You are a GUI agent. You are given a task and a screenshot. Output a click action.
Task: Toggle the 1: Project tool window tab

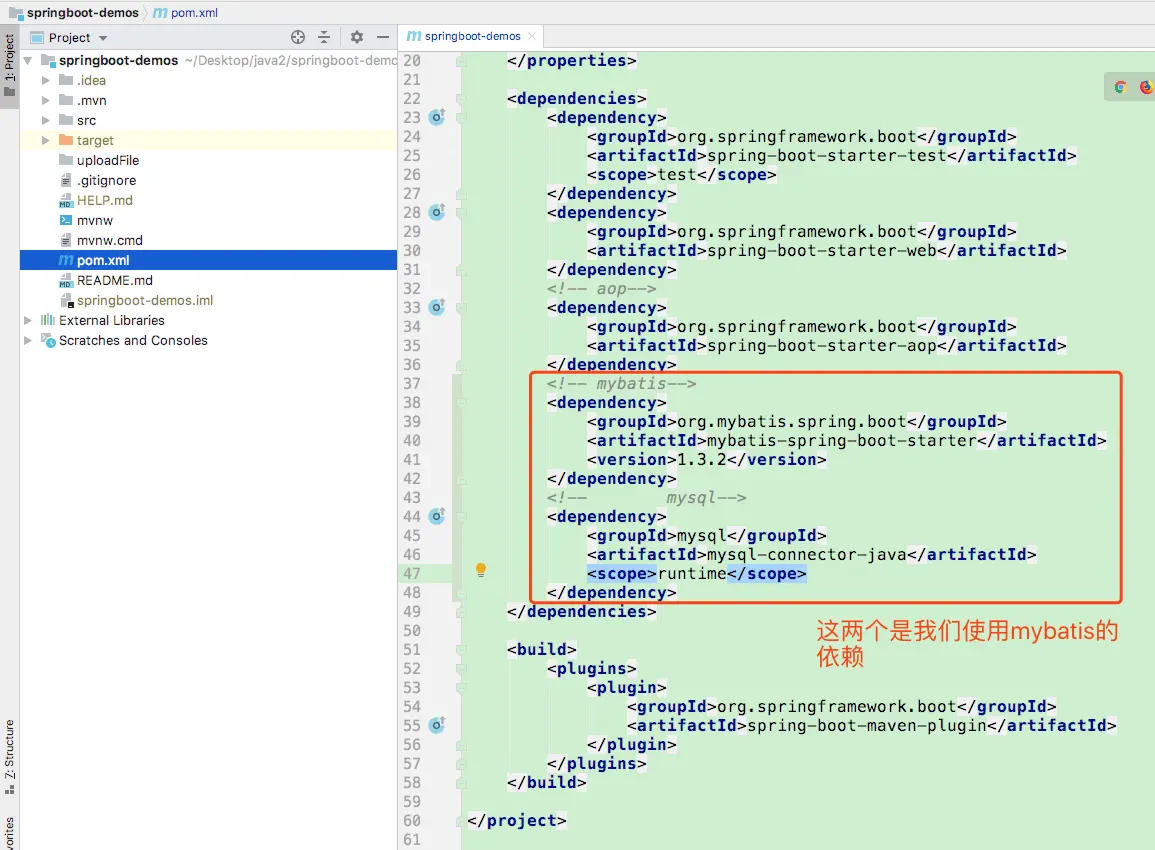click(x=10, y=66)
